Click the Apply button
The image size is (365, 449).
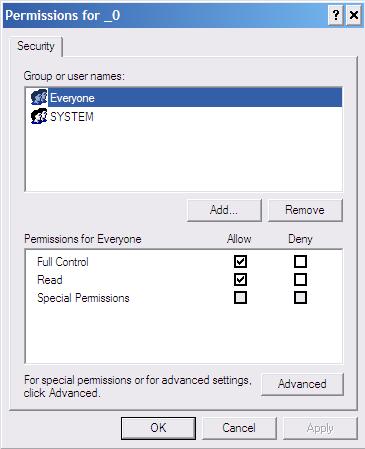tap(320, 428)
